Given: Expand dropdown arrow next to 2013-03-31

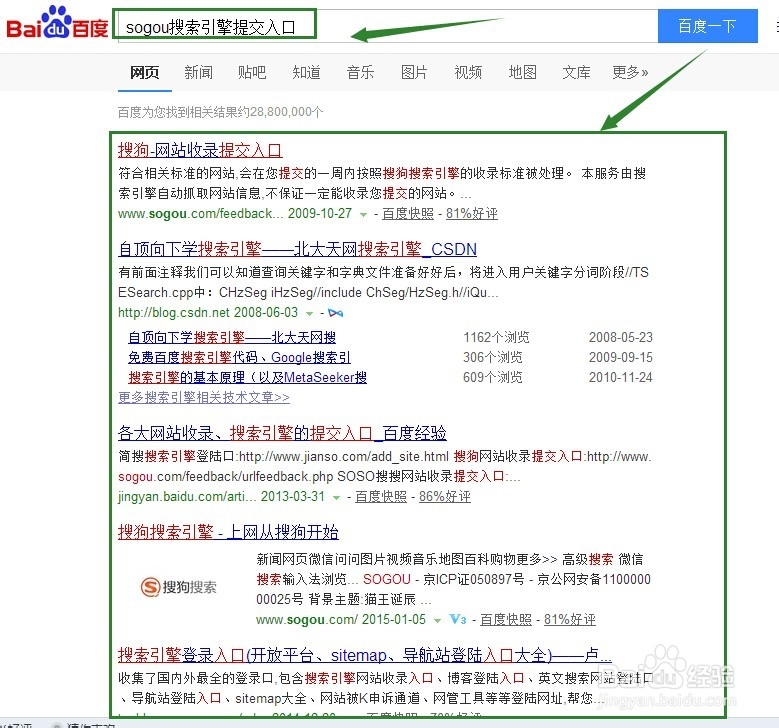Looking at the screenshot, I should tap(336, 497).
